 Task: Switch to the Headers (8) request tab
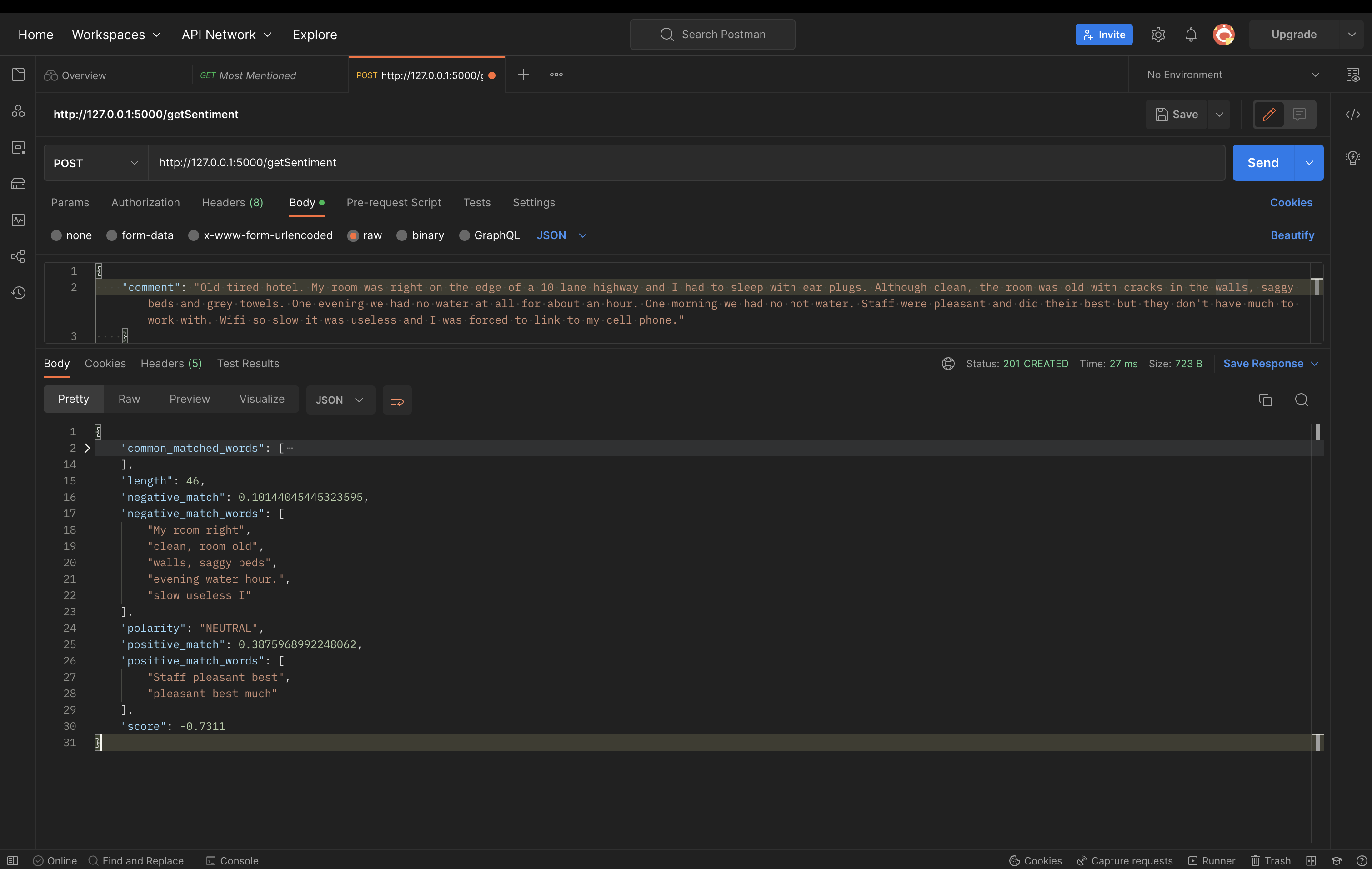click(x=232, y=203)
